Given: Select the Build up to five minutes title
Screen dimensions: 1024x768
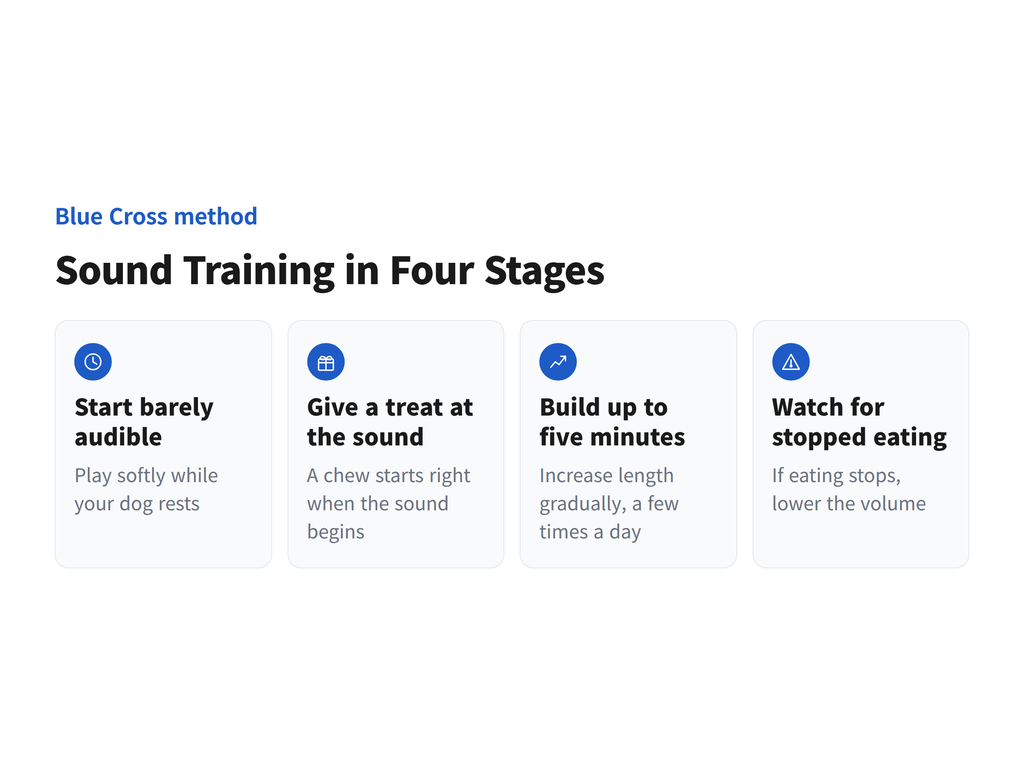Looking at the screenshot, I should coord(612,422).
